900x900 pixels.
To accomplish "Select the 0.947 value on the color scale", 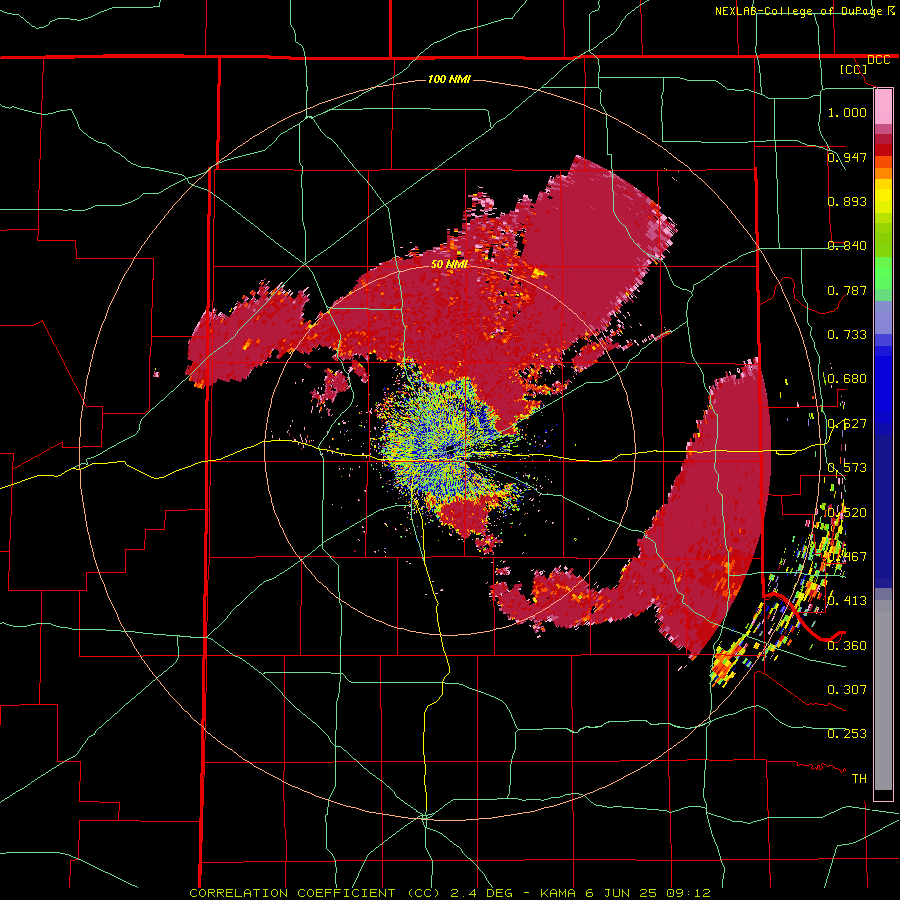I will (x=847, y=157).
